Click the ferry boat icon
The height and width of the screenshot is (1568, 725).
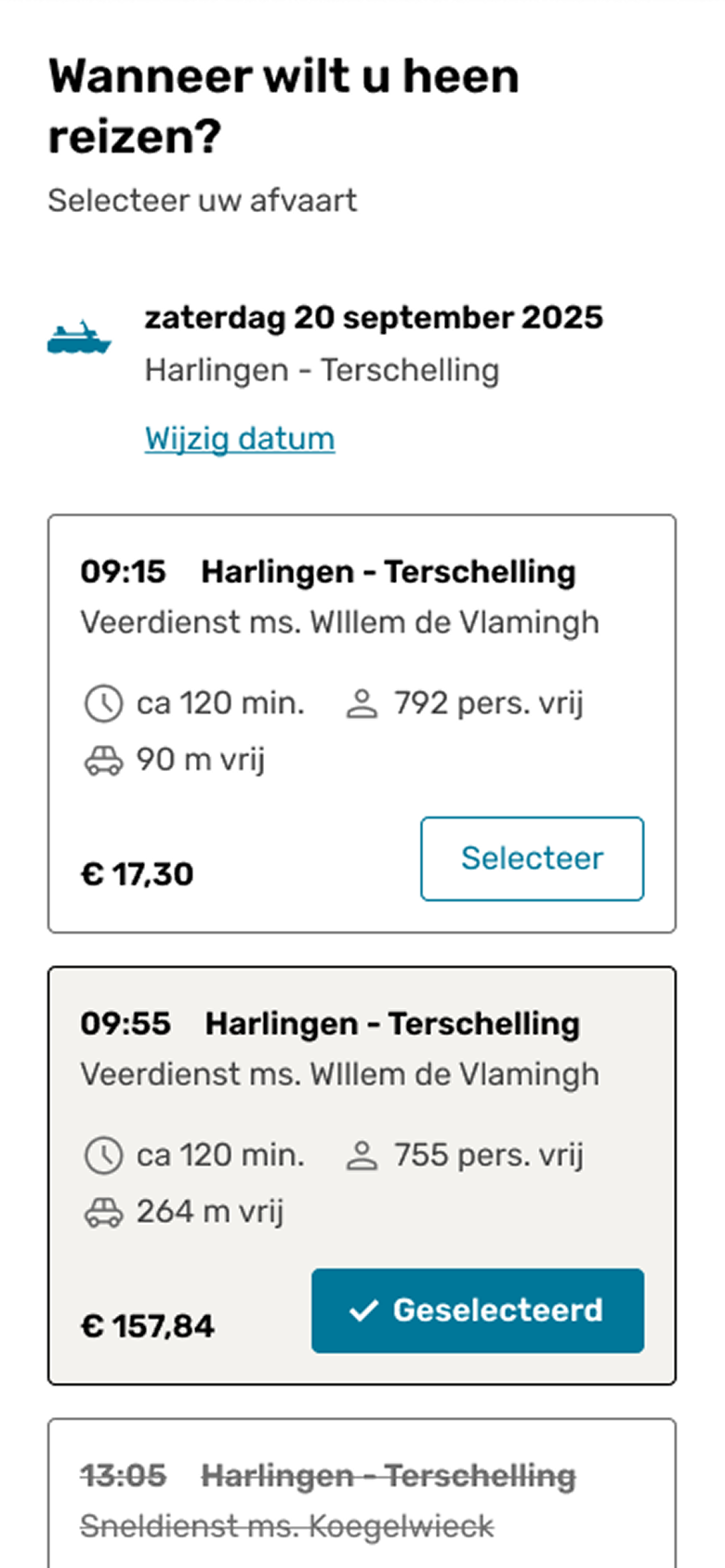point(79,338)
